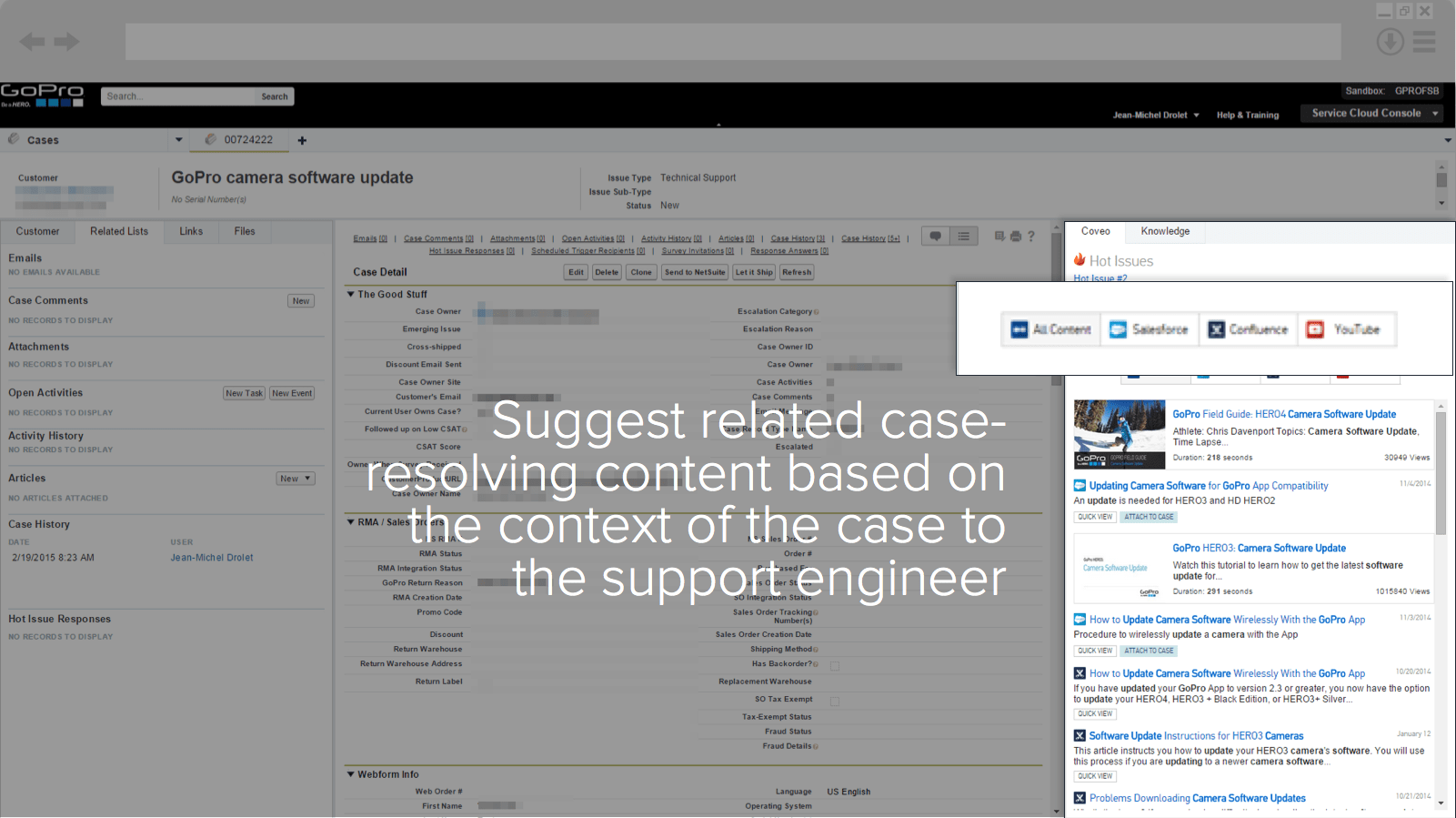The height and width of the screenshot is (818, 1456).
Task: Expand the Cases navigation dropdown arrow
Action: coord(178,140)
